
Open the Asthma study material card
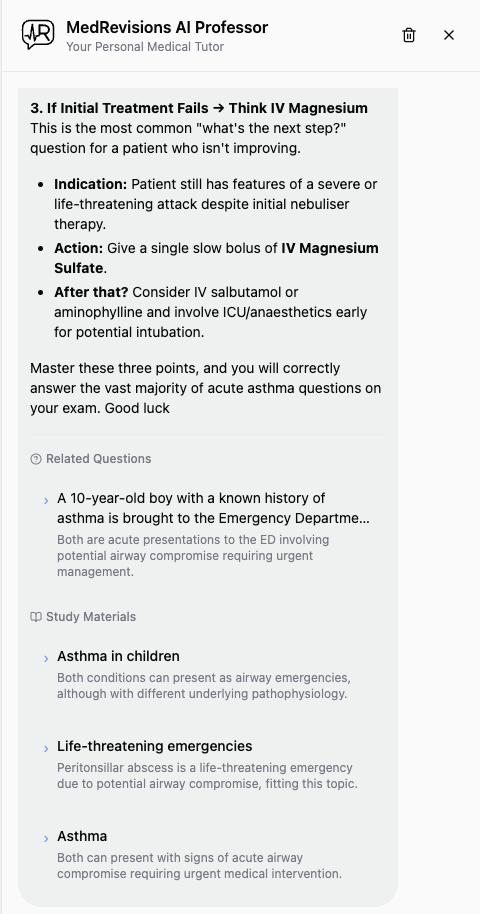(x=208, y=854)
